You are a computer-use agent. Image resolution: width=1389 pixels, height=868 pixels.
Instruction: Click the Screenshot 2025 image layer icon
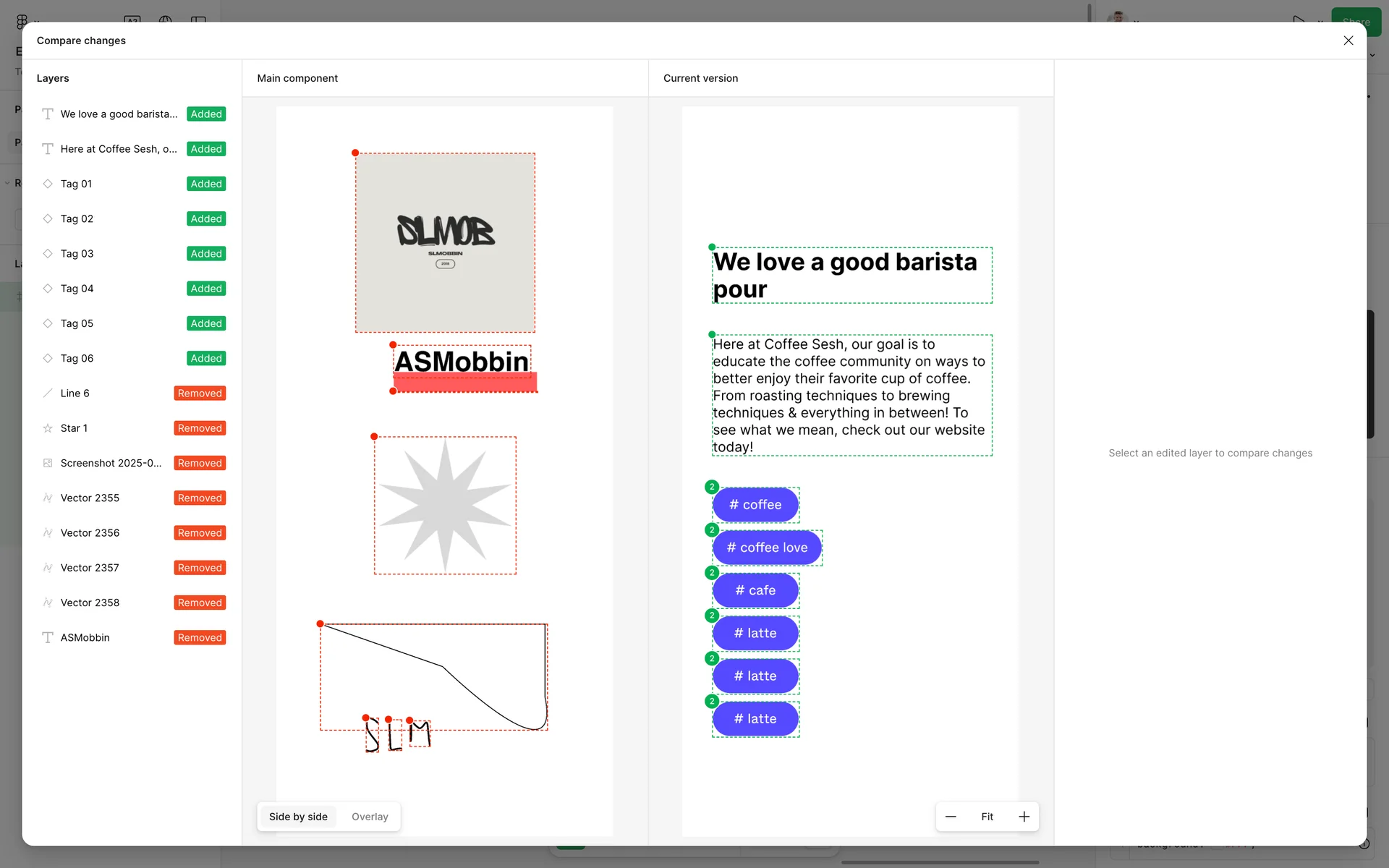coord(48,463)
